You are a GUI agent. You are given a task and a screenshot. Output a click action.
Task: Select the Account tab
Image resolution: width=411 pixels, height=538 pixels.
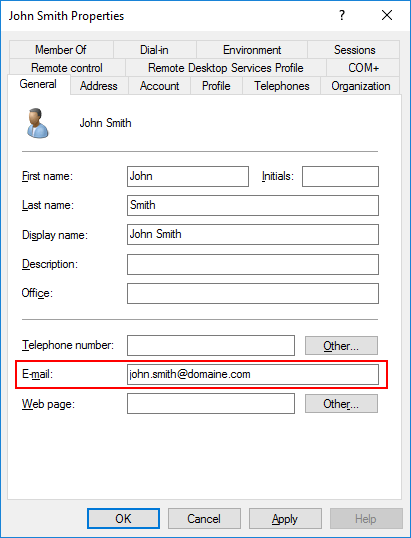coord(159,85)
